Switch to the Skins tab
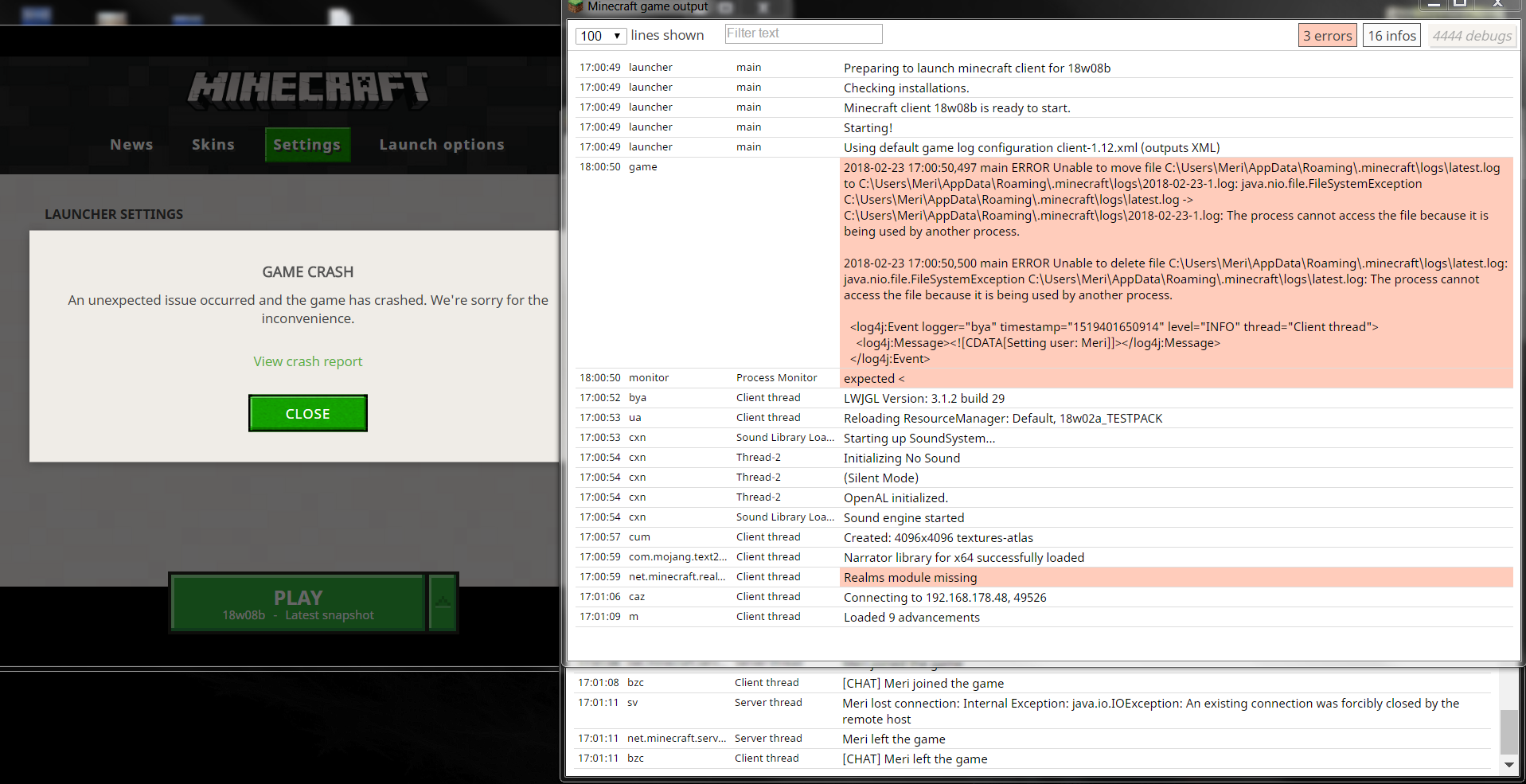Viewport: 1526px width, 784px height. point(213,145)
